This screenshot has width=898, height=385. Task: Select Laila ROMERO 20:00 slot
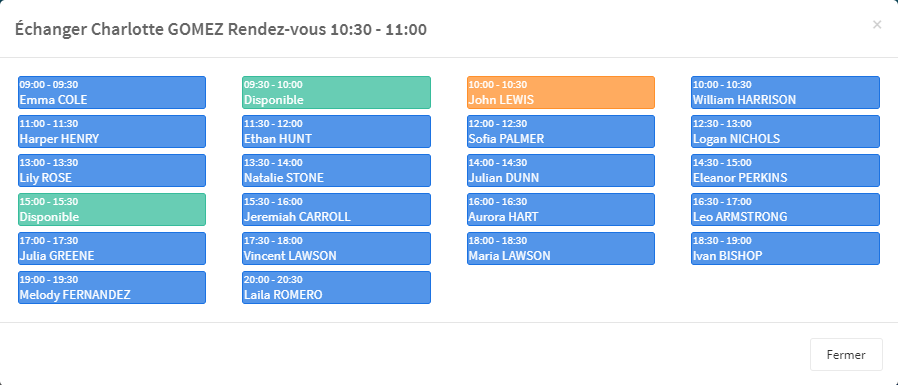[x=336, y=287]
